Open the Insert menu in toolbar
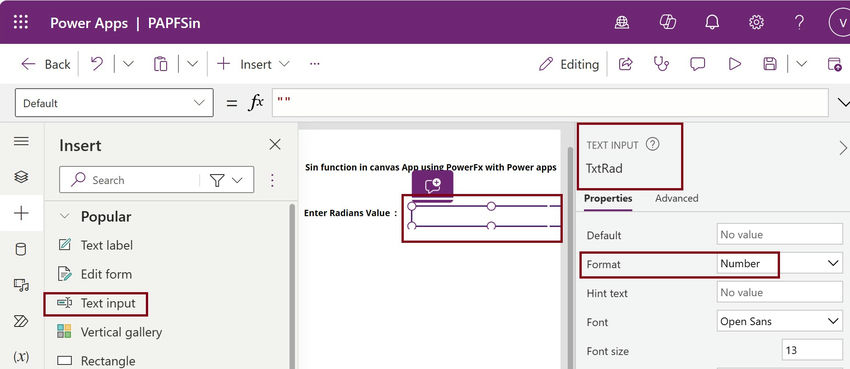This screenshot has height=369, width=850. [253, 64]
